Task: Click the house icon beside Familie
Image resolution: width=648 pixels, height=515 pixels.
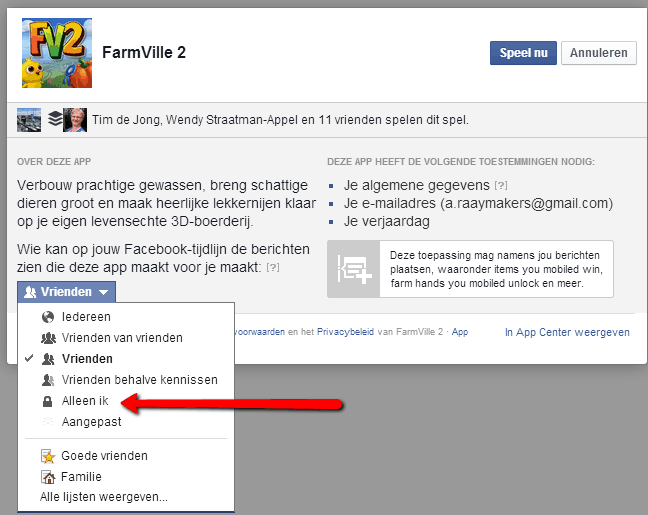Action: coord(48,477)
